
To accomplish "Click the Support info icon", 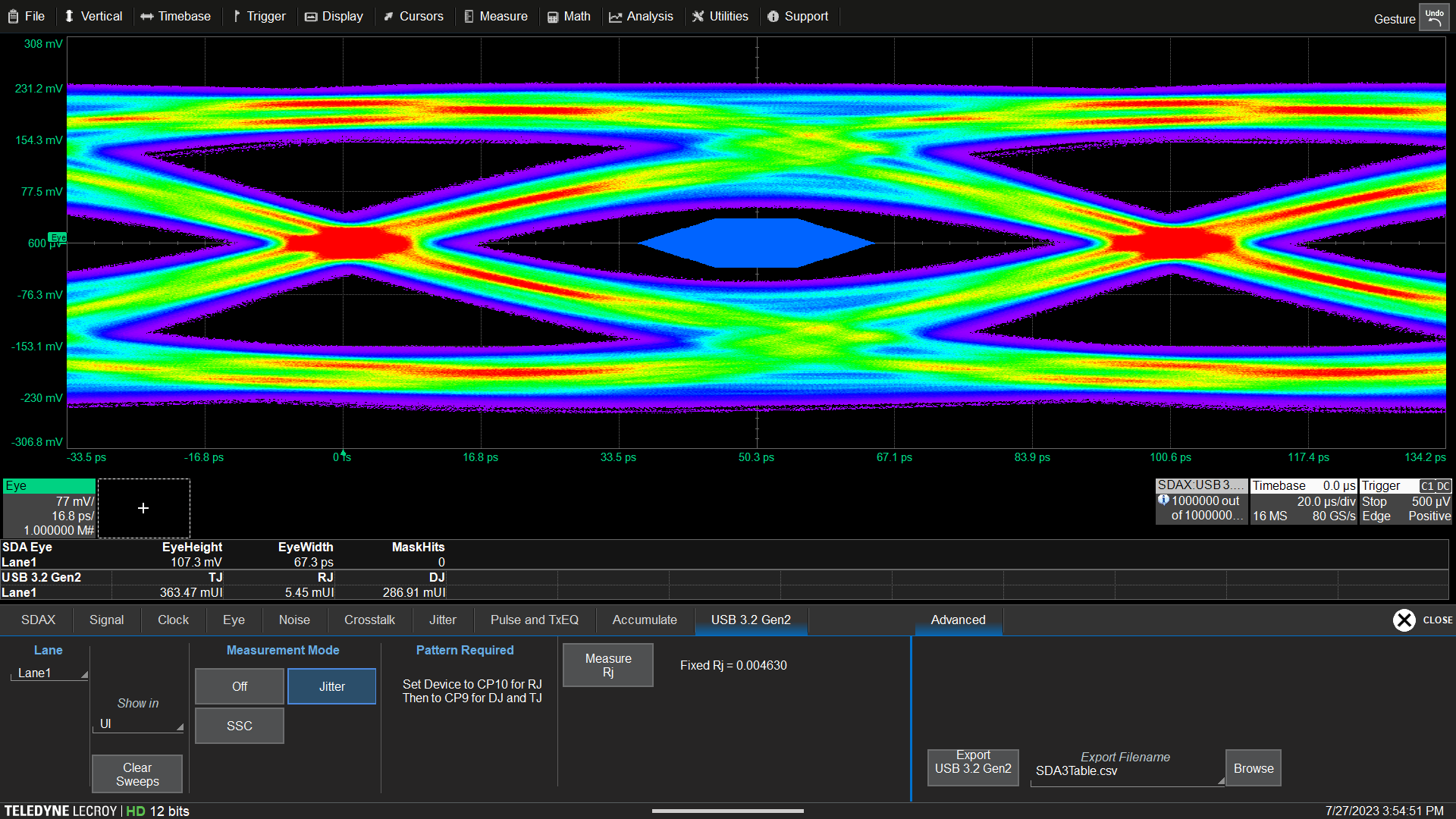I will point(773,16).
